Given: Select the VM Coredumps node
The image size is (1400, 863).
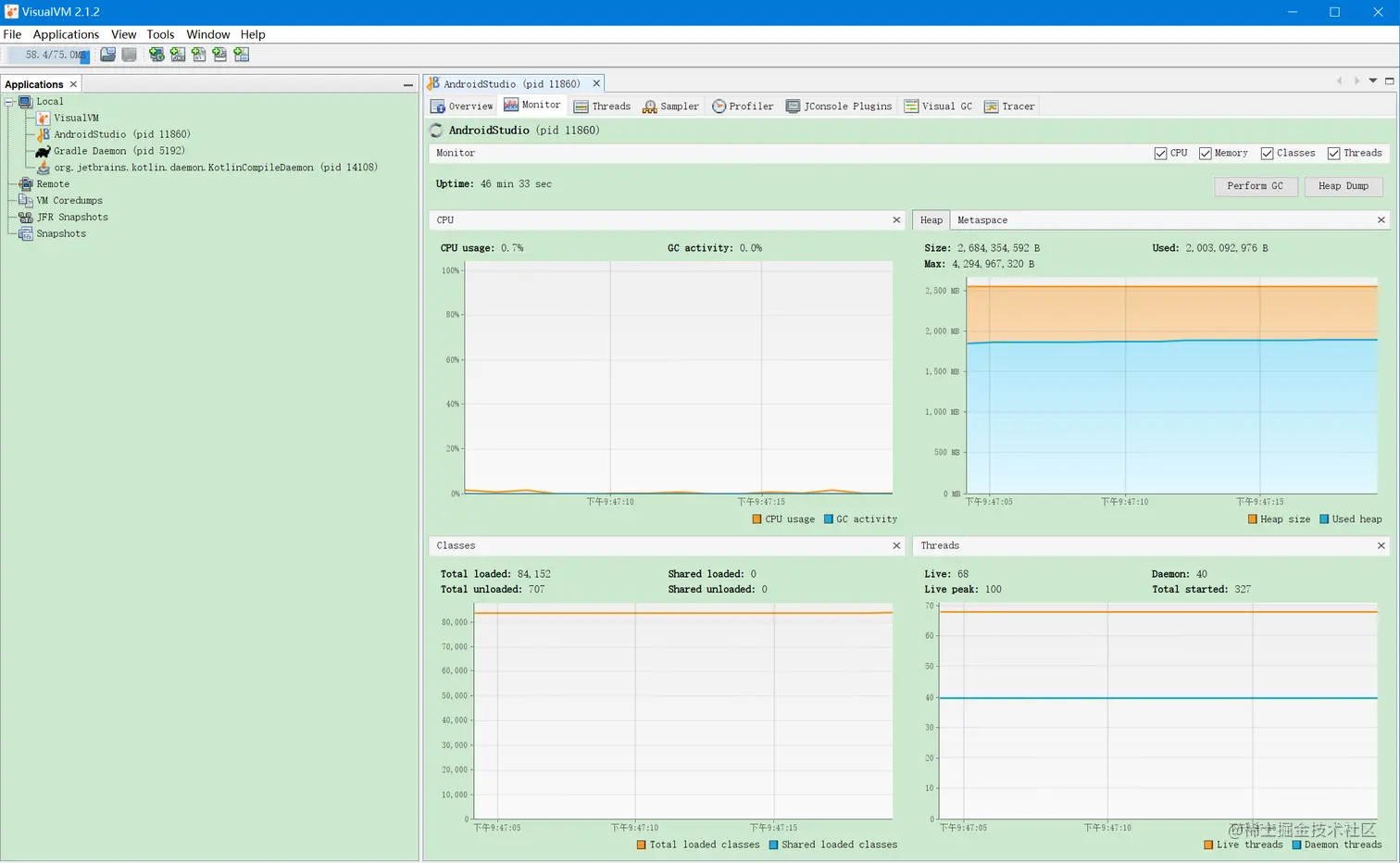Looking at the screenshot, I should coord(60,201).
